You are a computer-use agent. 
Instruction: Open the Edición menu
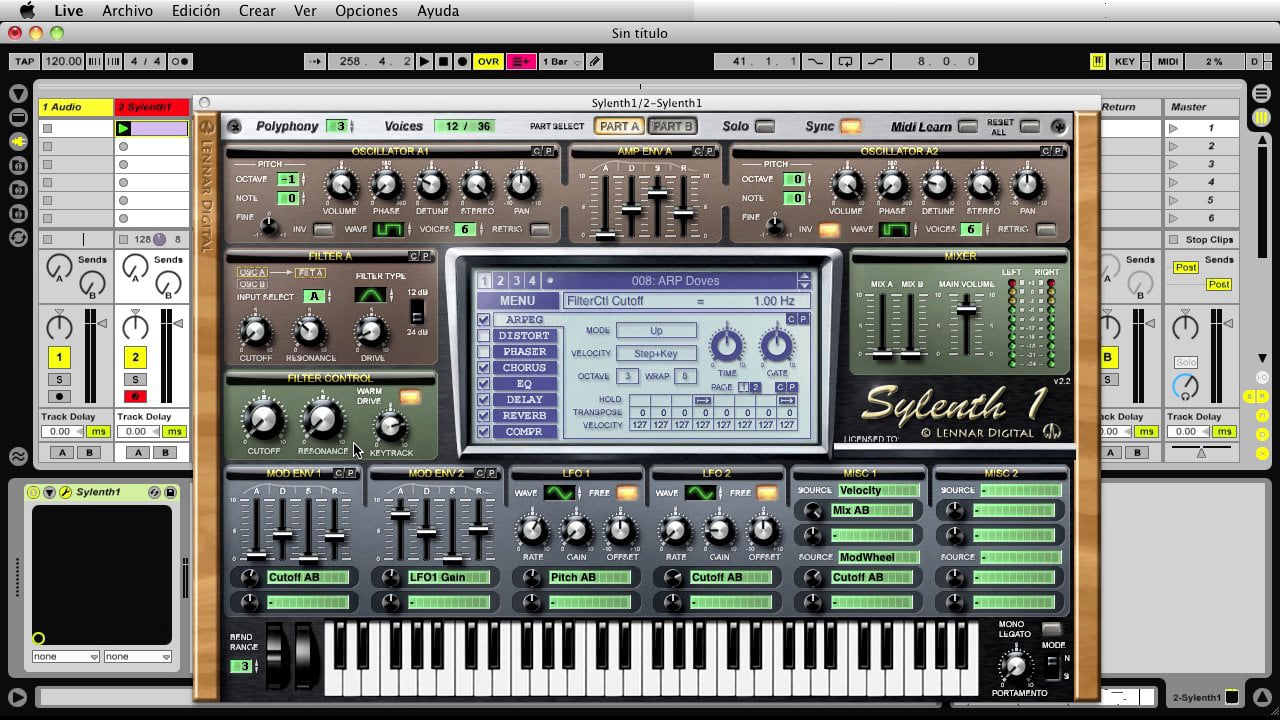[196, 11]
